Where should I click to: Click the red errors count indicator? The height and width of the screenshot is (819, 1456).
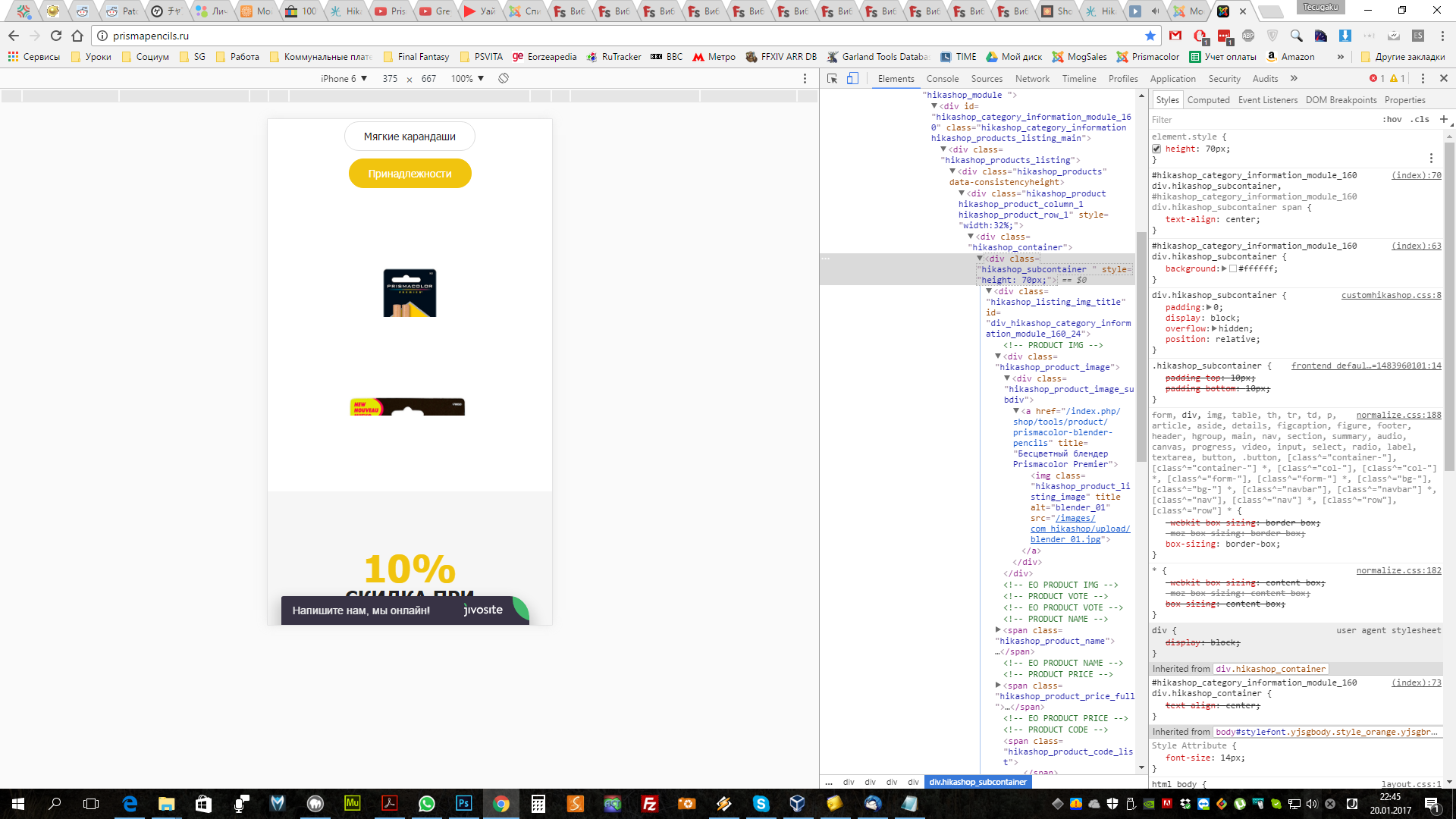tap(1376, 79)
